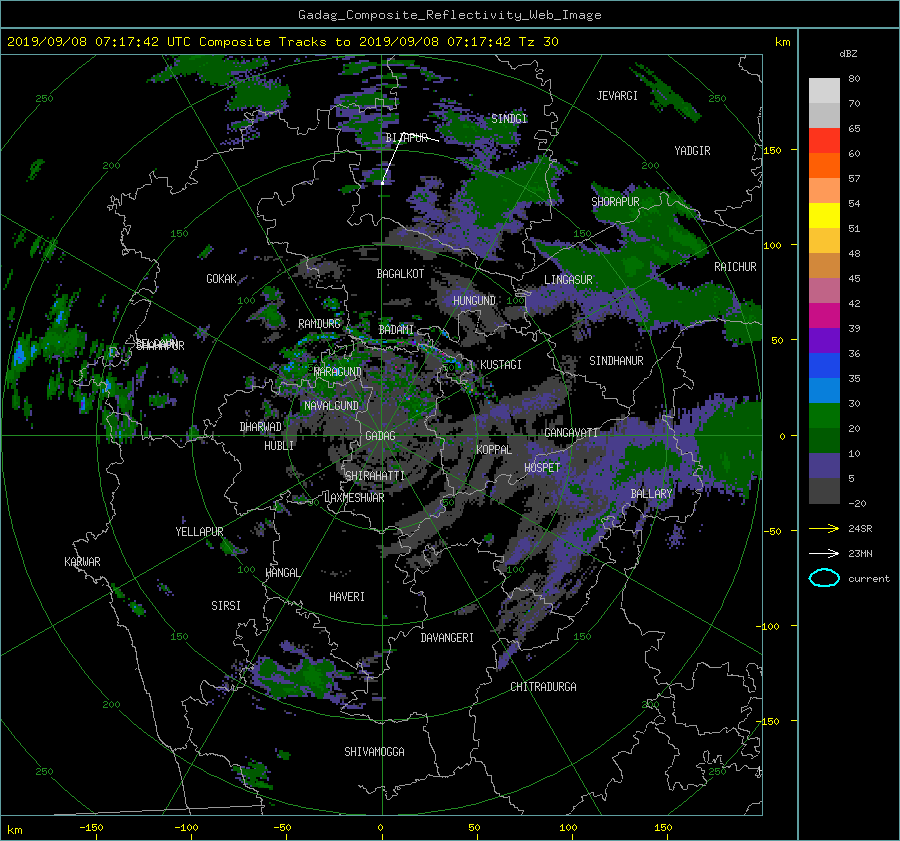Pick the dark gray bottom legend swatch
The height and width of the screenshot is (841, 900).
[x=824, y=491]
